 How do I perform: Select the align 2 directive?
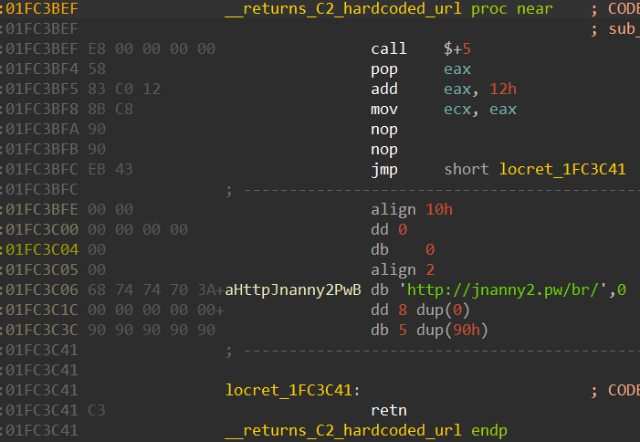pyautogui.click(x=402, y=270)
